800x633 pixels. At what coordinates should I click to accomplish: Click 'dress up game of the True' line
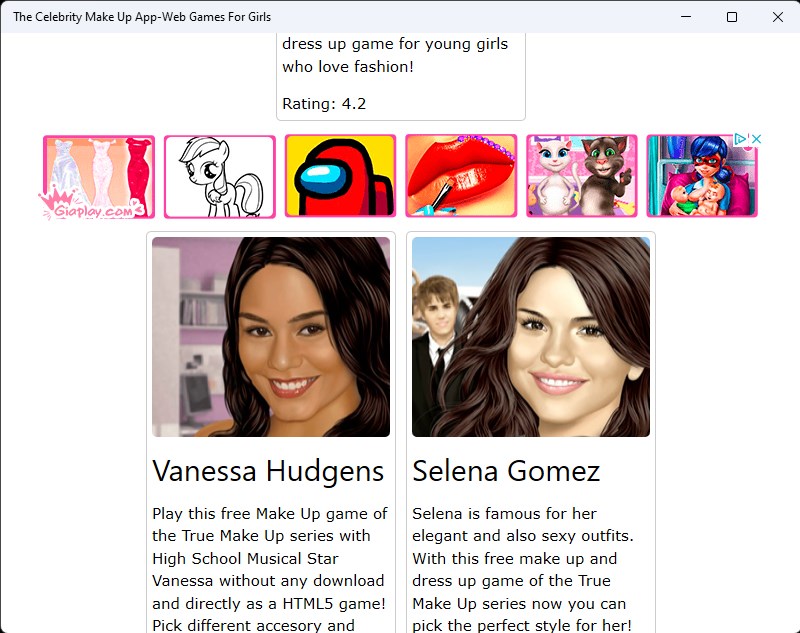(511, 581)
